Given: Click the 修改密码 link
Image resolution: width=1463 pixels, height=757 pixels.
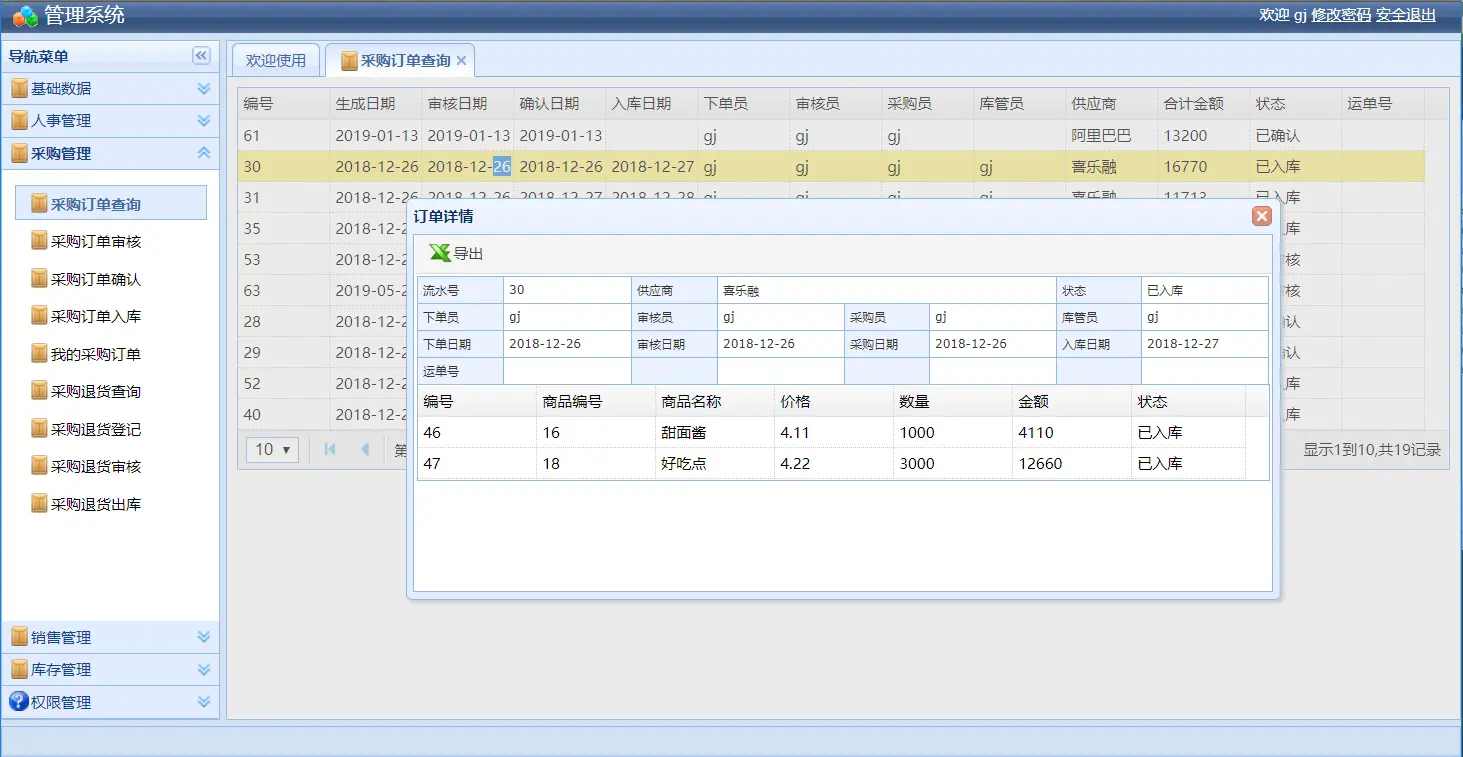Looking at the screenshot, I should pyautogui.click(x=1341, y=15).
